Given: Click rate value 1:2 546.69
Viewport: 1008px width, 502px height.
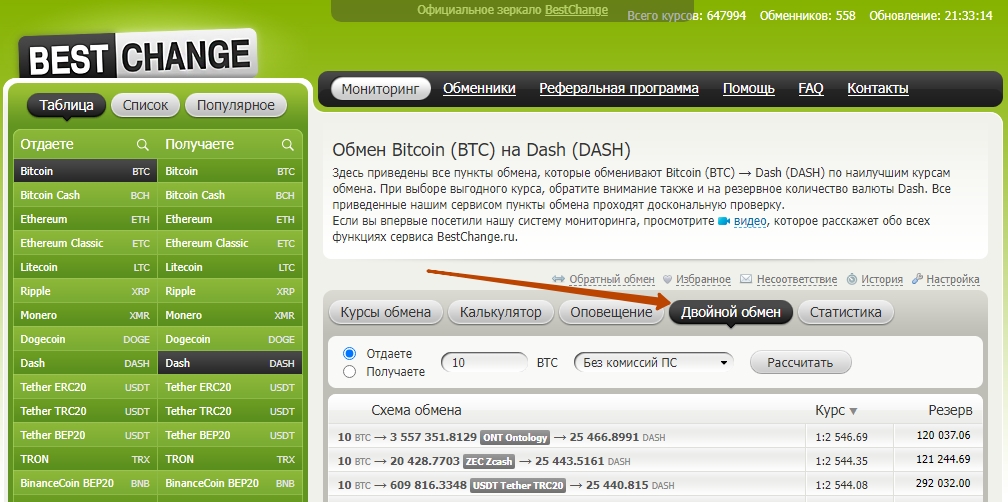Looking at the screenshot, I should 842,438.
